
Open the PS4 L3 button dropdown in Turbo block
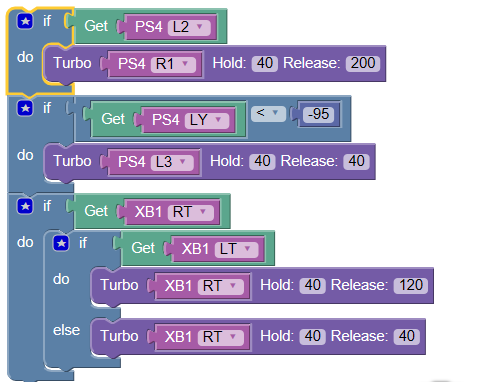pyautogui.click(x=172, y=162)
